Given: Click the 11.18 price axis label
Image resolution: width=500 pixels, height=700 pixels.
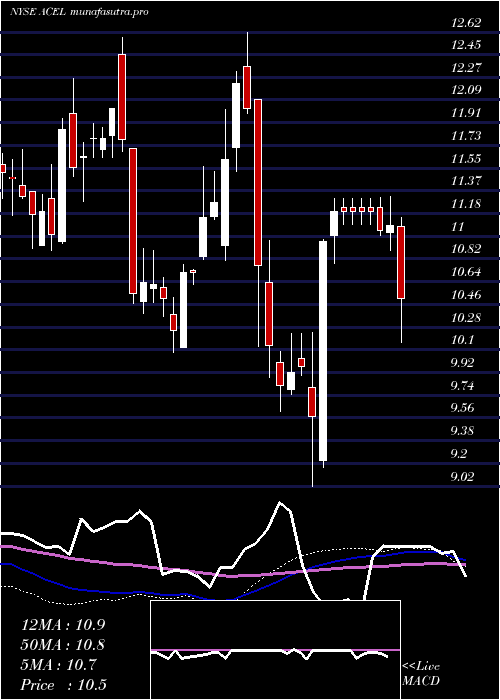Looking at the screenshot, I should (x=466, y=204).
